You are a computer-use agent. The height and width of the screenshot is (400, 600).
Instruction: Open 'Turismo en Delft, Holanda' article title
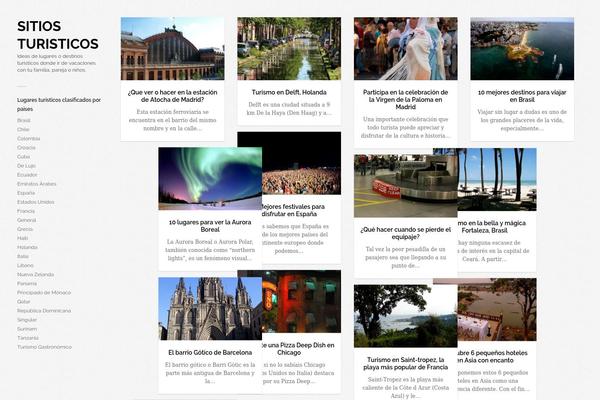coord(289,92)
